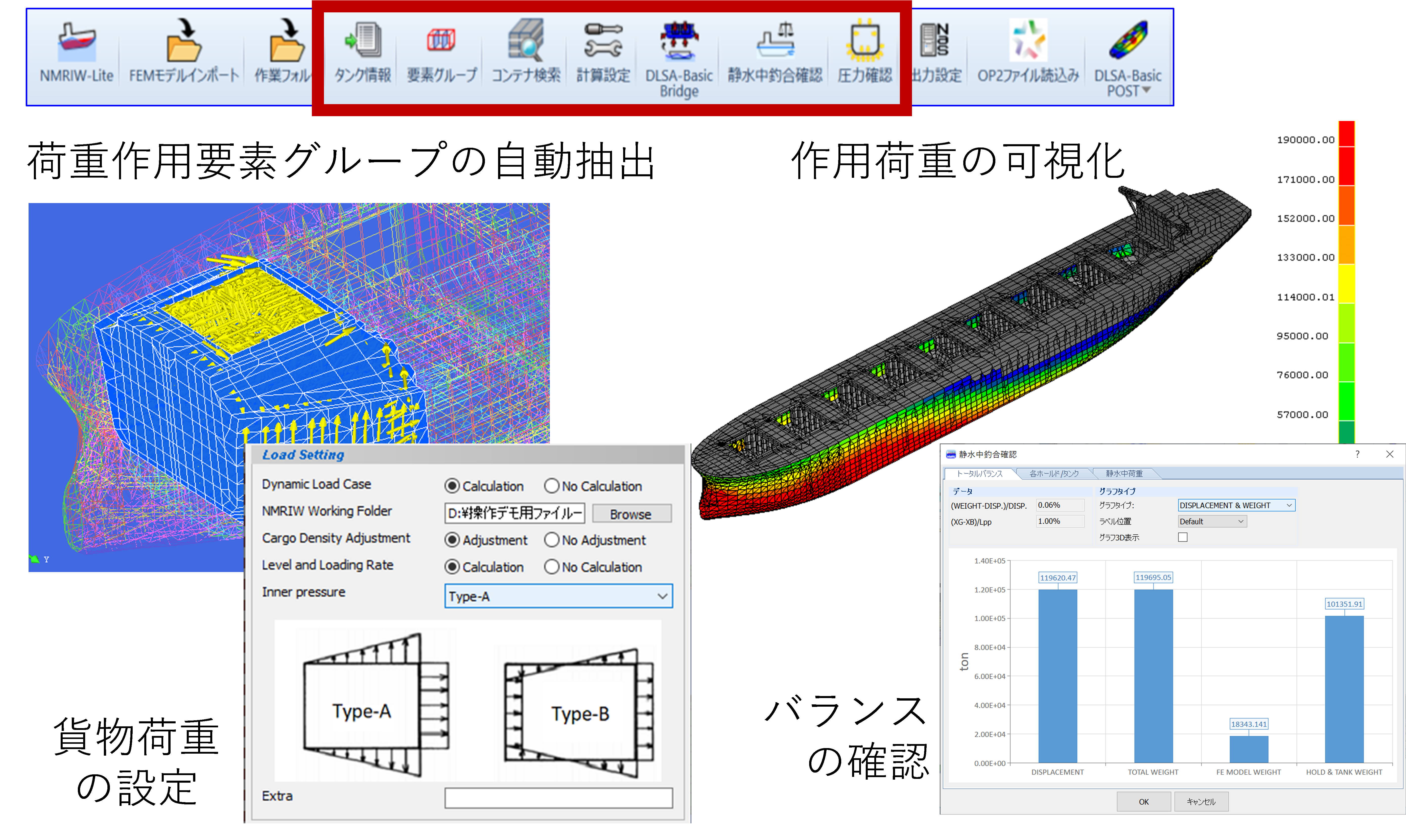Image resolution: width=1406 pixels, height=840 pixels.
Task: Switch to the 各ホールド/タンク tab
Action: tap(1054, 473)
